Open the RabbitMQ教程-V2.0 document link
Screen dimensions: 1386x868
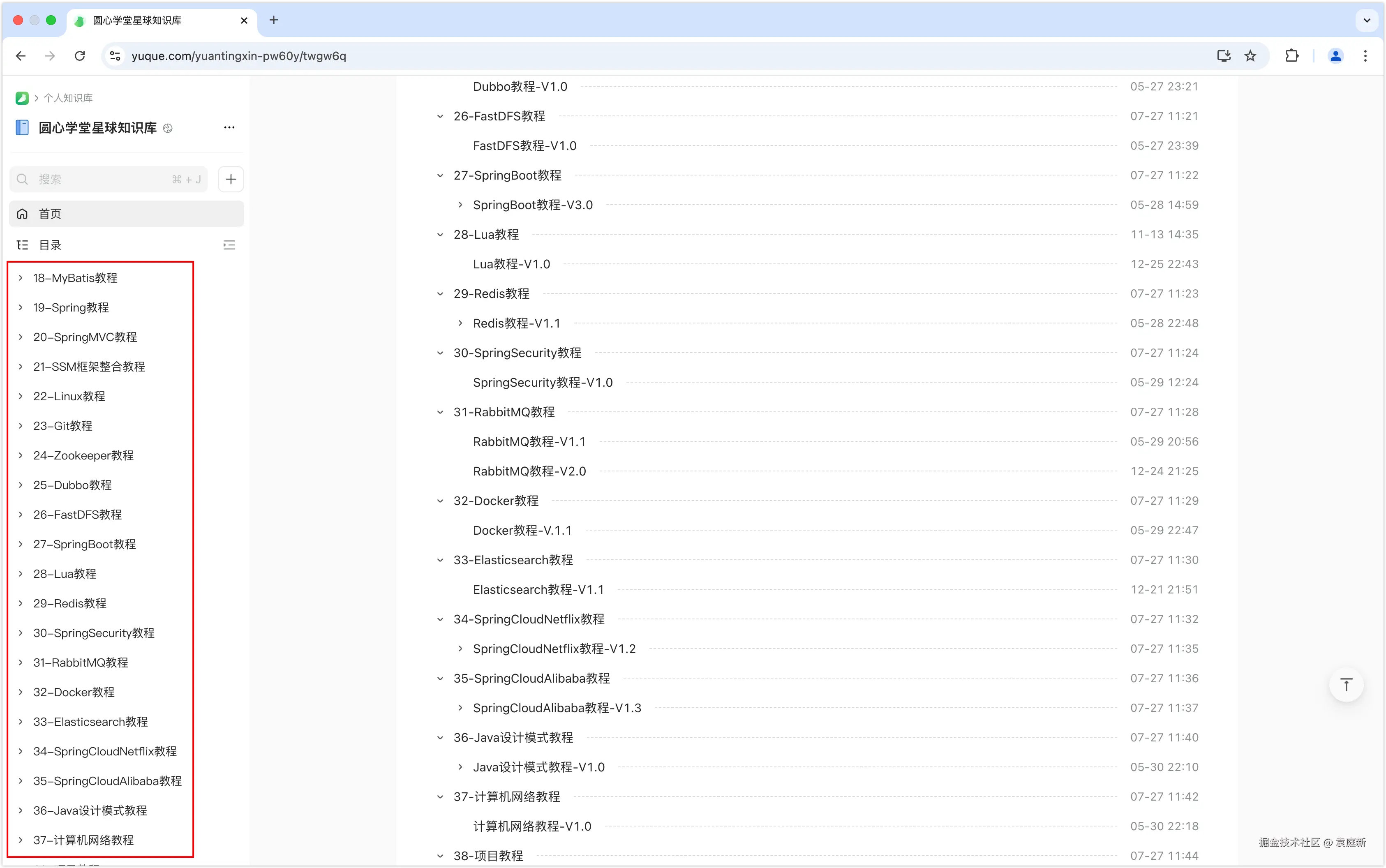point(529,471)
